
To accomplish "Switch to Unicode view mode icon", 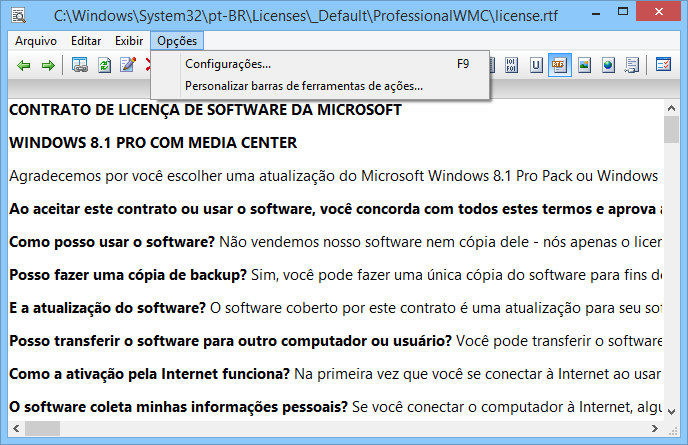I will pos(535,65).
